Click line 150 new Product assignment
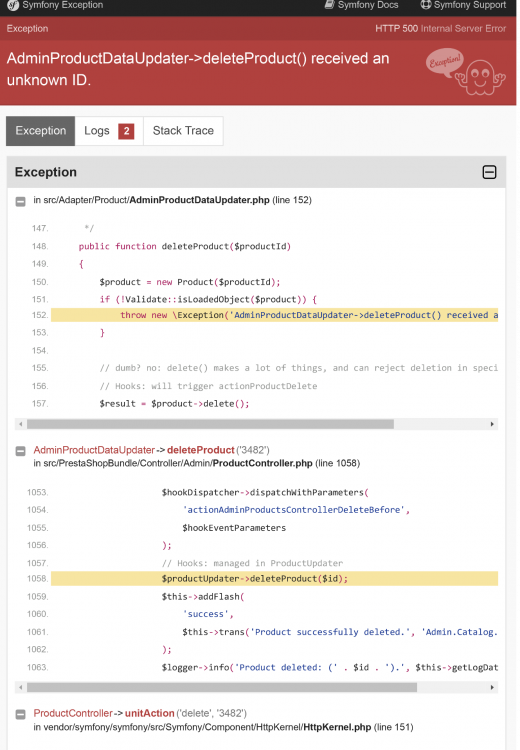 coord(189,282)
